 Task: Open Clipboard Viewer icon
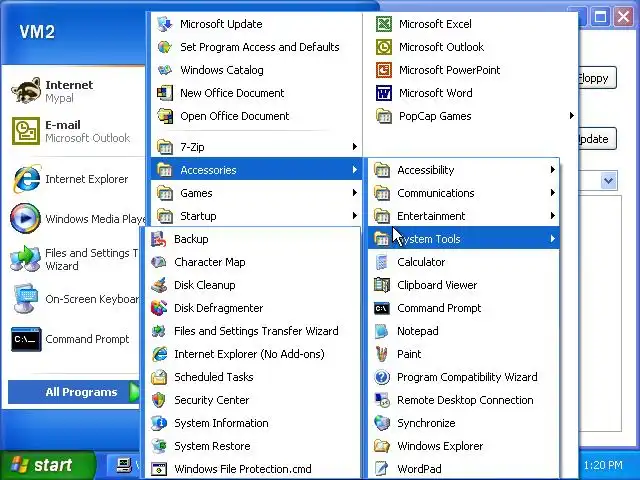[x=382, y=285]
